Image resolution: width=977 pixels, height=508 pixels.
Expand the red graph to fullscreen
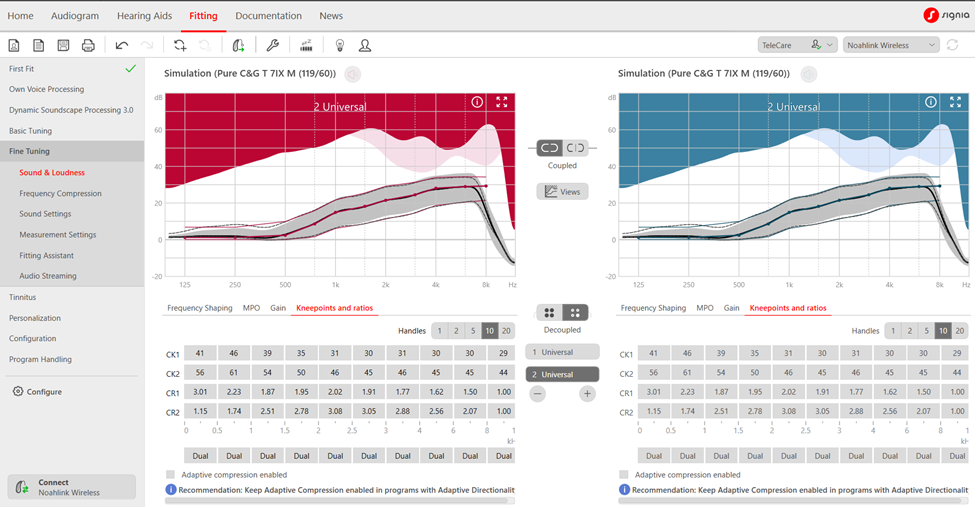coord(502,102)
